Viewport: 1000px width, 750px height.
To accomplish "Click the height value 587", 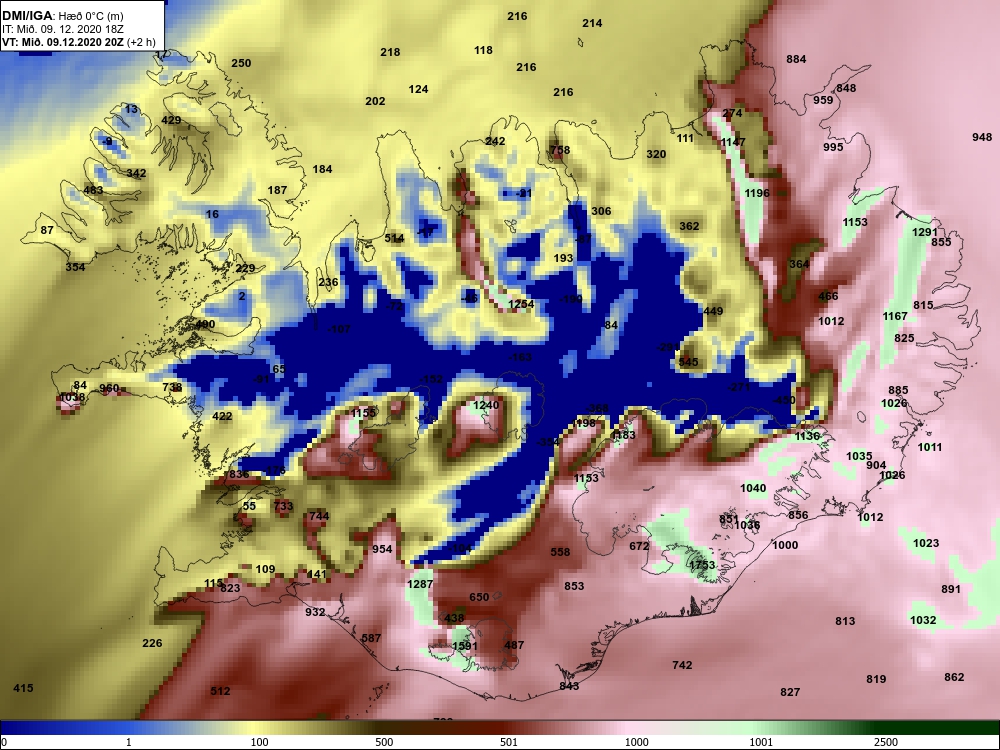I will (x=371, y=638).
